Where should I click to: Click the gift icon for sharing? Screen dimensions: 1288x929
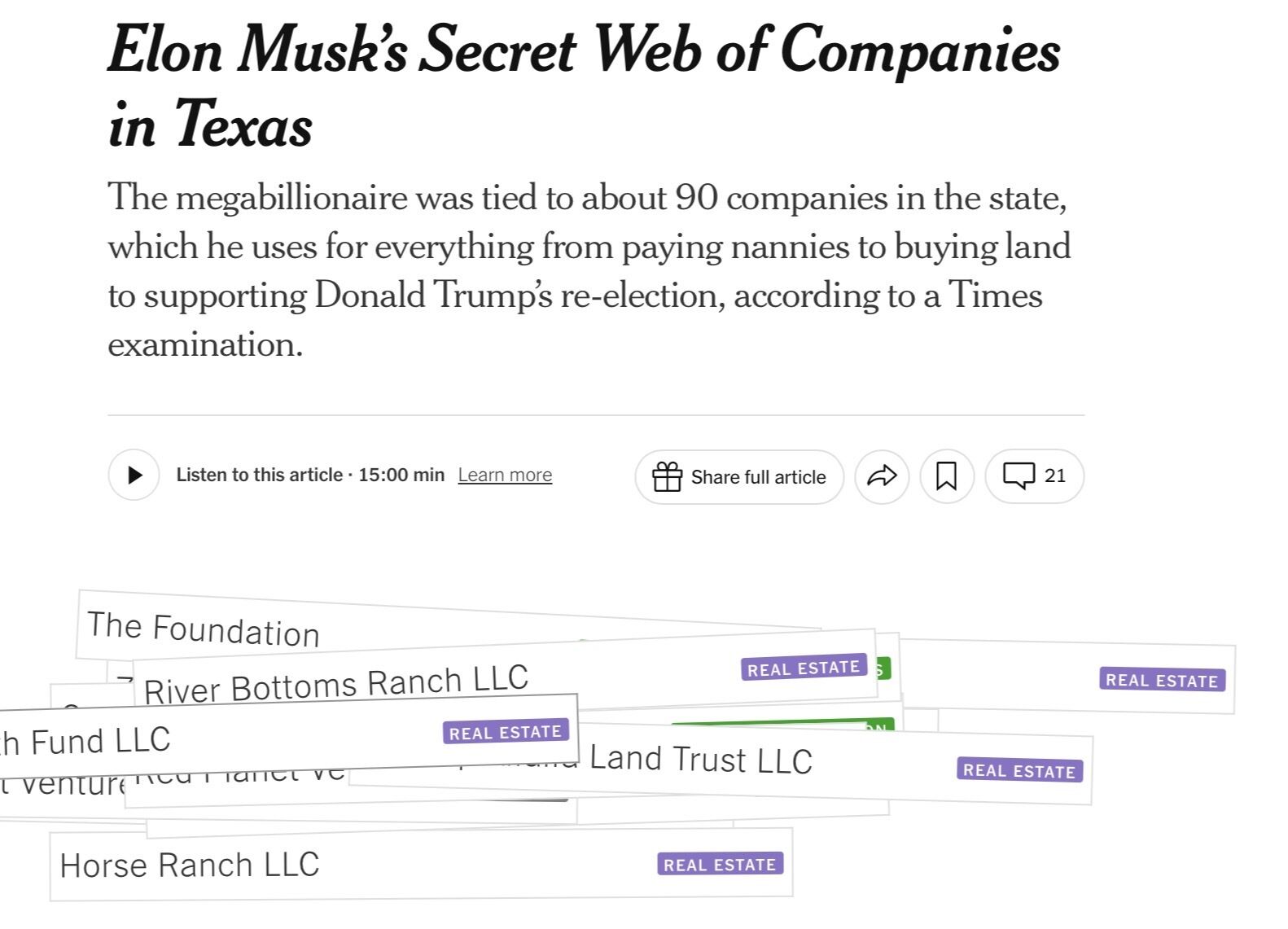[x=667, y=476]
